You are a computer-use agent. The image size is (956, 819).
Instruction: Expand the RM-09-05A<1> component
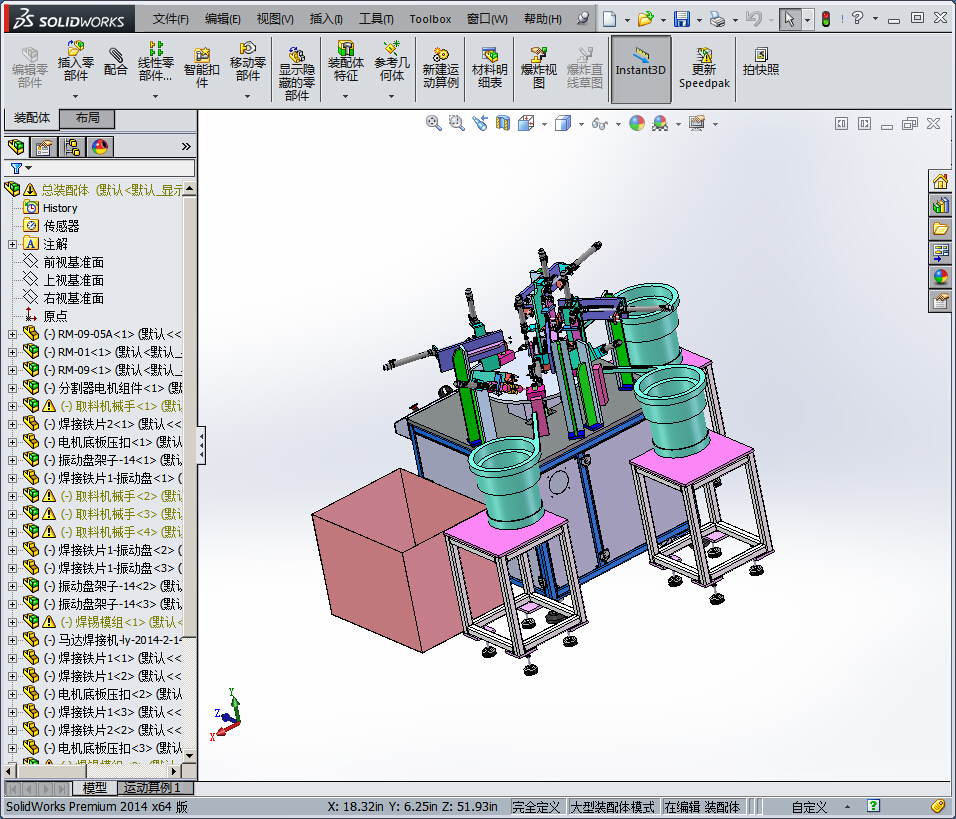(x=12, y=334)
